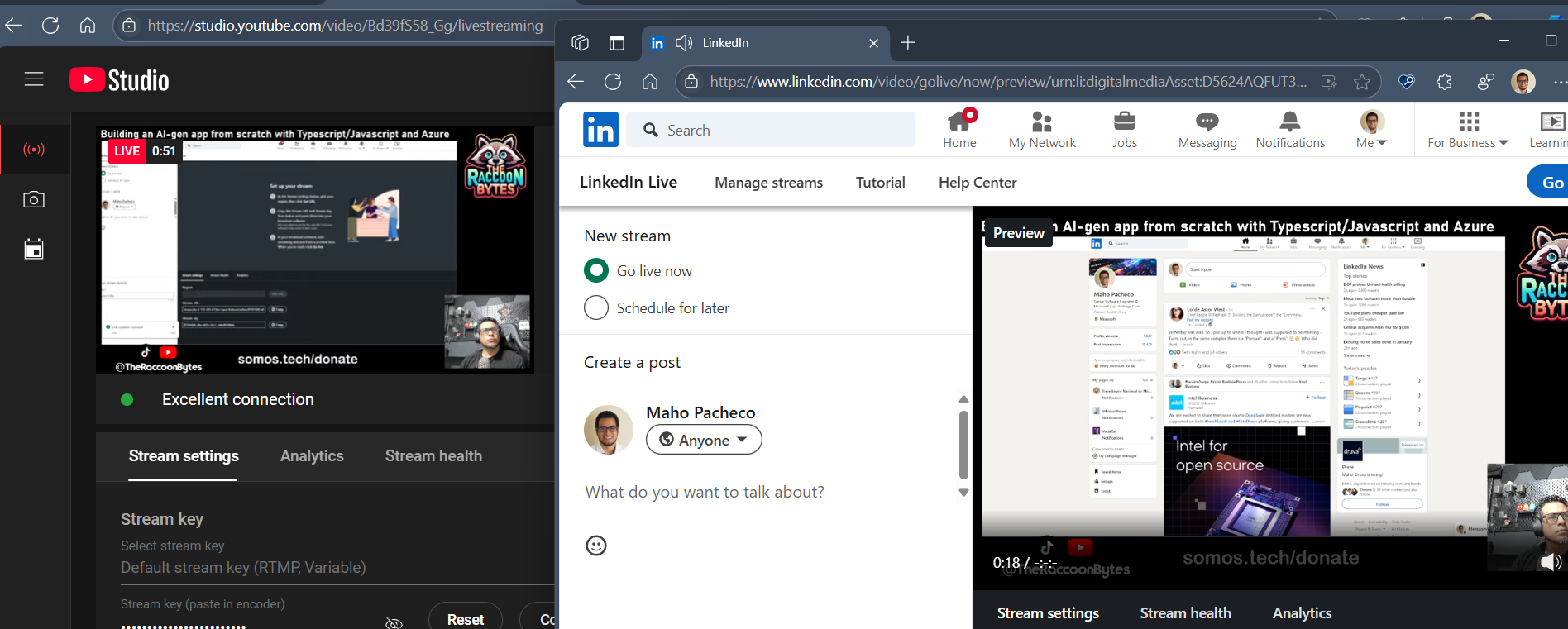1568x629 pixels.
Task: Reset the YouTube stream key
Action: click(466, 619)
